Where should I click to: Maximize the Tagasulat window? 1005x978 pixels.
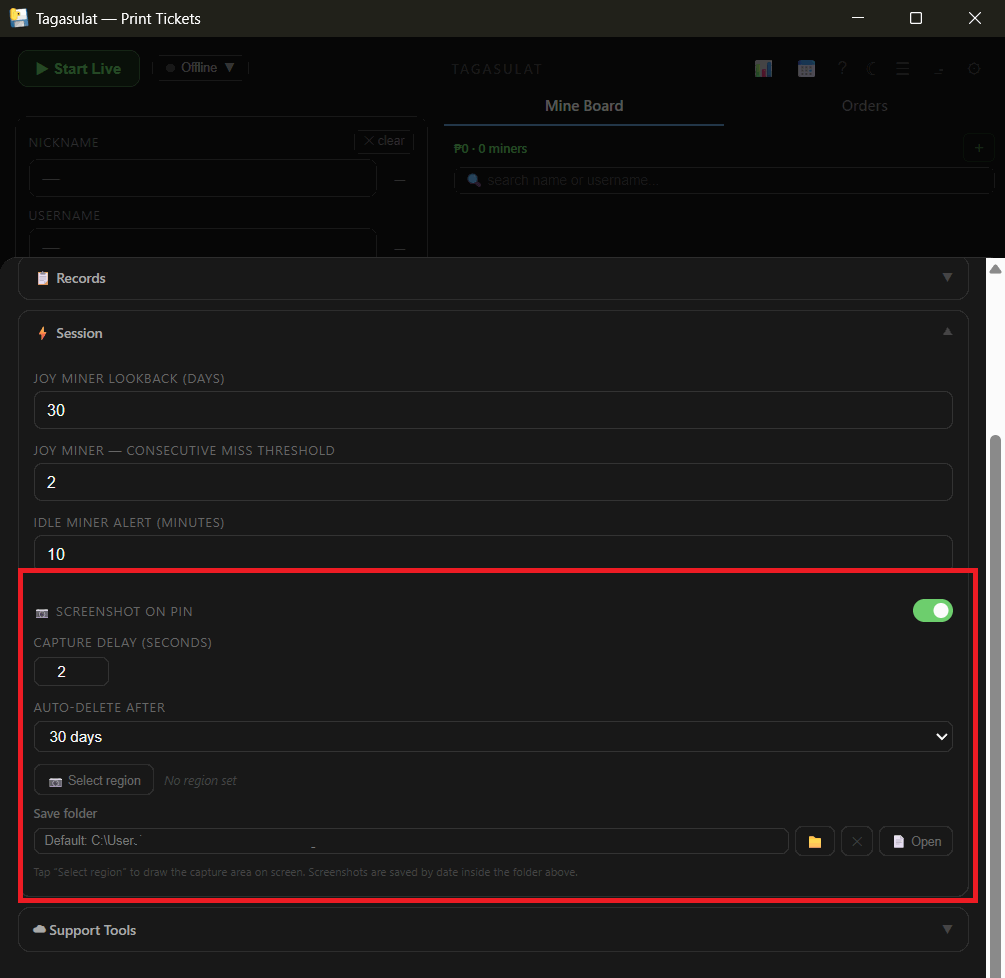(x=916, y=18)
